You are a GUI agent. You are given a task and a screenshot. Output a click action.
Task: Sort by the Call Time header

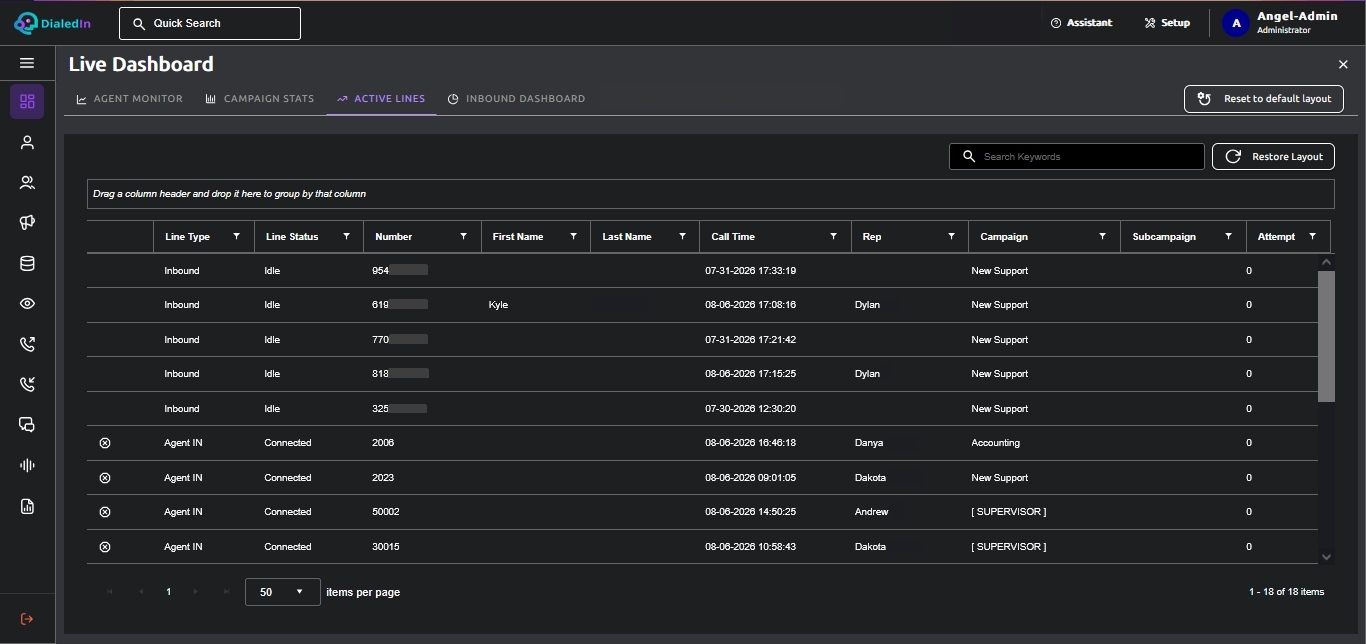733,237
